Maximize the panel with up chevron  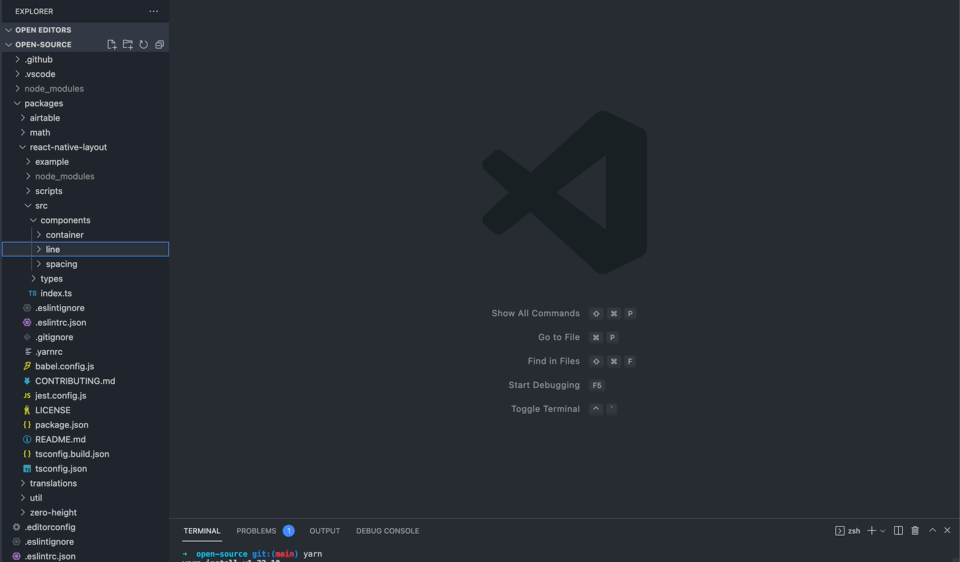click(x=932, y=530)
